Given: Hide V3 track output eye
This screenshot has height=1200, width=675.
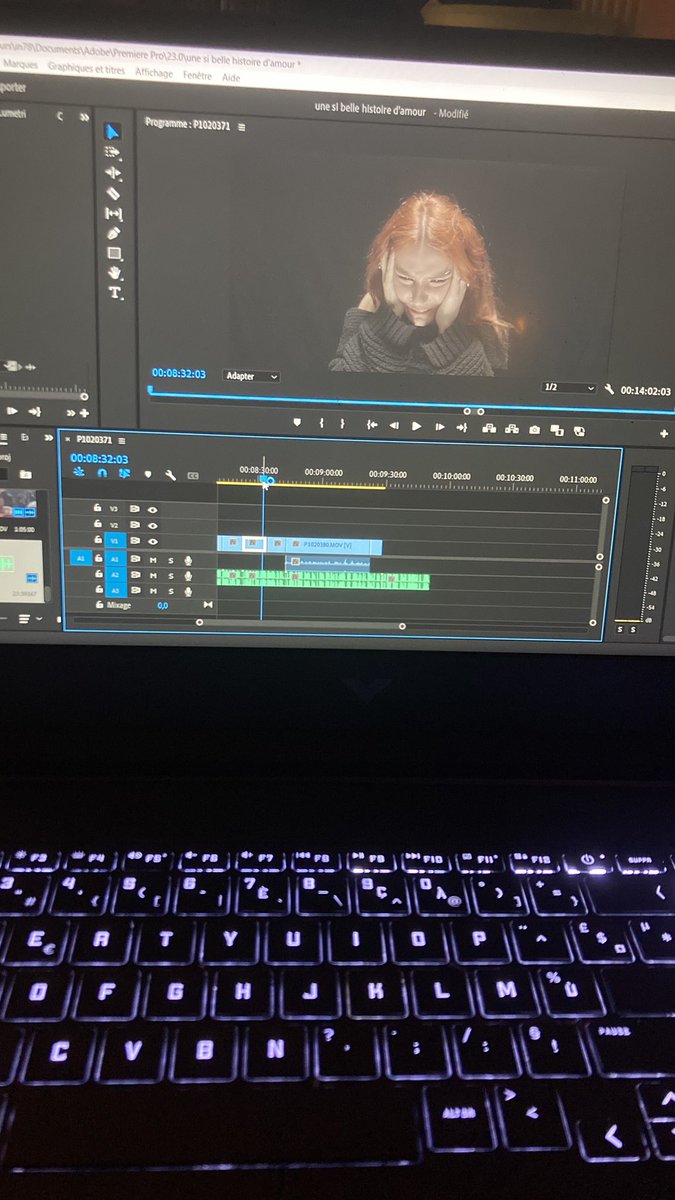Looking at the screenshot, I should pos(153,509).
